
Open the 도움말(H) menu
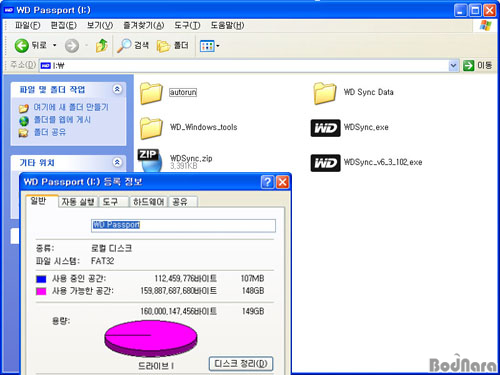tap(227, 25)
